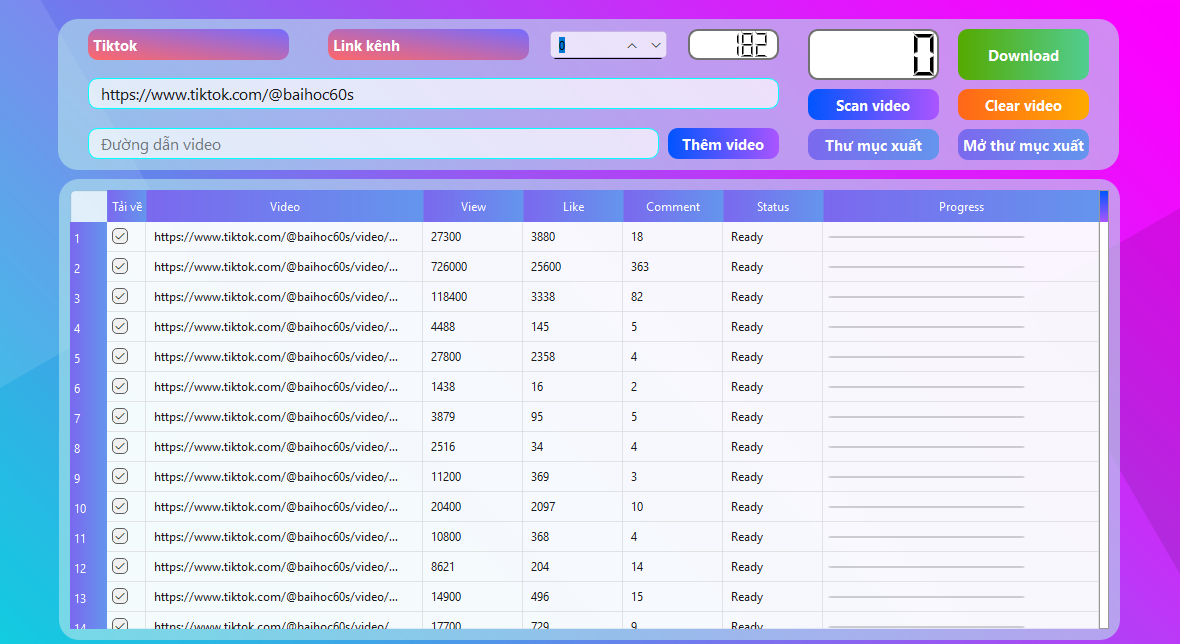Click the channel URL field with baihoc60s link
Viewport: 1180px width, 644px height.
[x=433, y=94]
